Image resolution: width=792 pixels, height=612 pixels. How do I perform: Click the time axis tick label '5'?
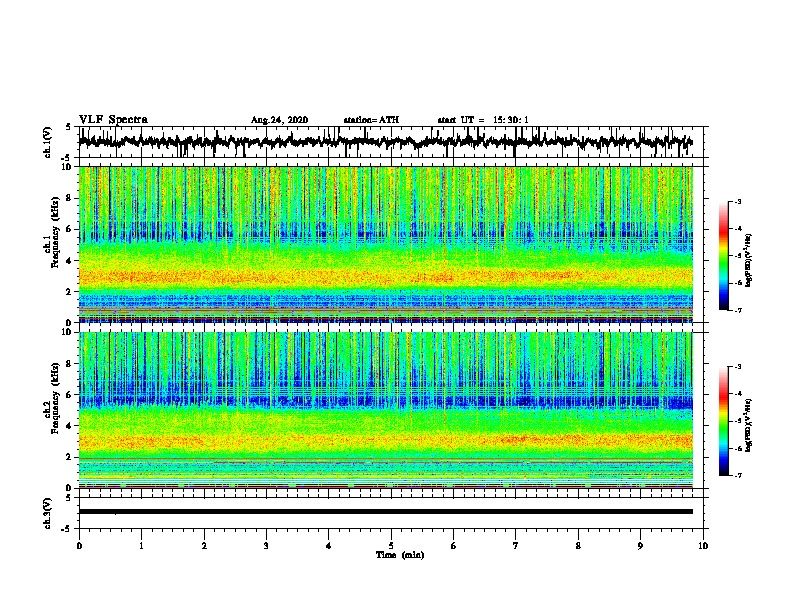click(x=391, y=546)
